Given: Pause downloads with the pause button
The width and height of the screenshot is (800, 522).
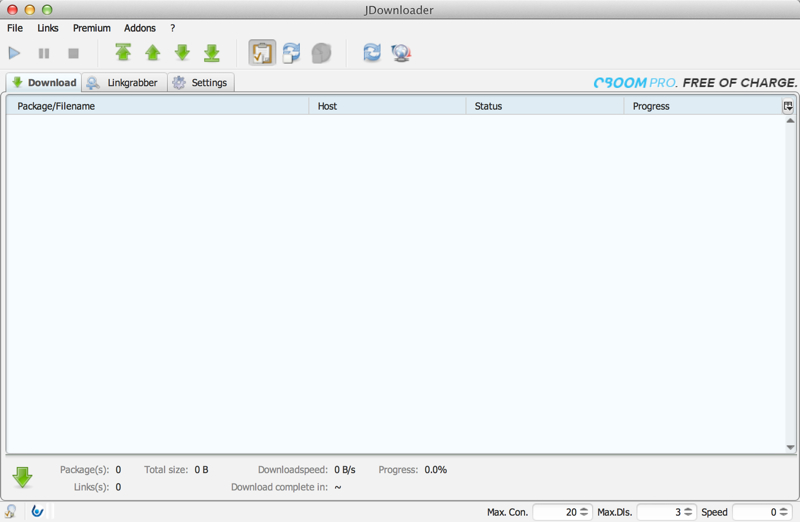Looking at the screenshot, I should 44,53.
